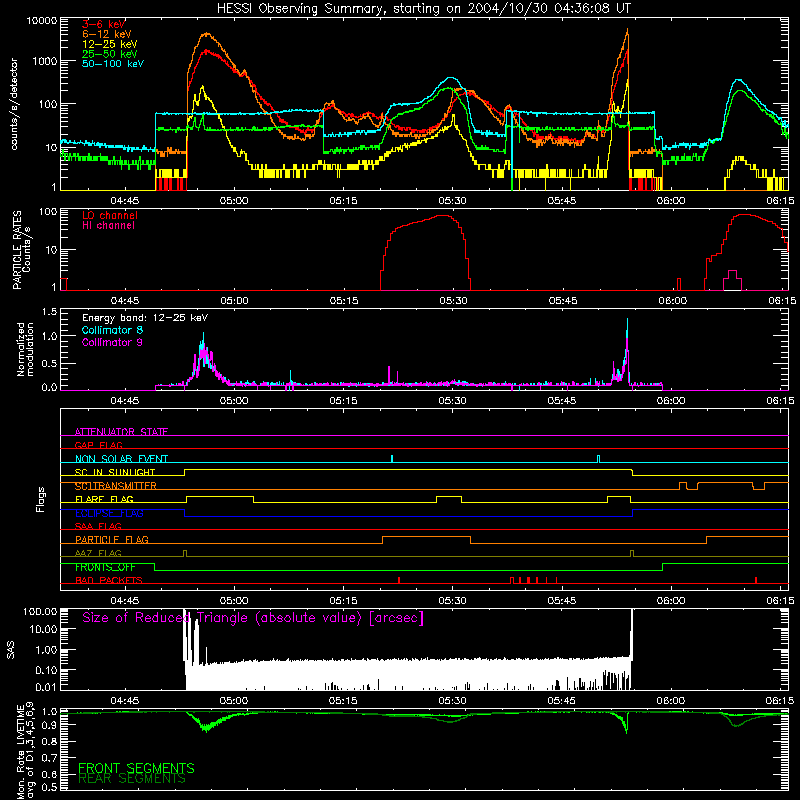Click the NON SOLAR EVENT flag label
Screen dimensions: 800x800
121,459
